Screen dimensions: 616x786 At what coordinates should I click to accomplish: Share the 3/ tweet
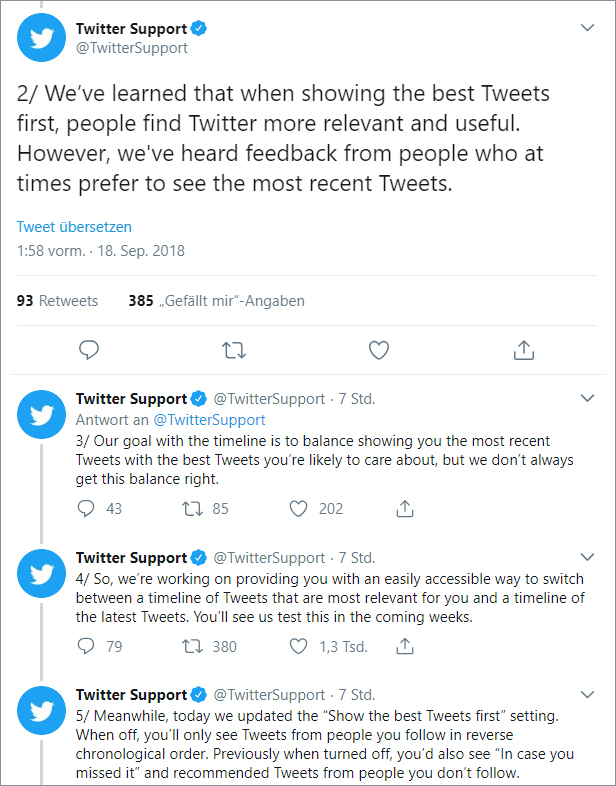tap(404, 508)
